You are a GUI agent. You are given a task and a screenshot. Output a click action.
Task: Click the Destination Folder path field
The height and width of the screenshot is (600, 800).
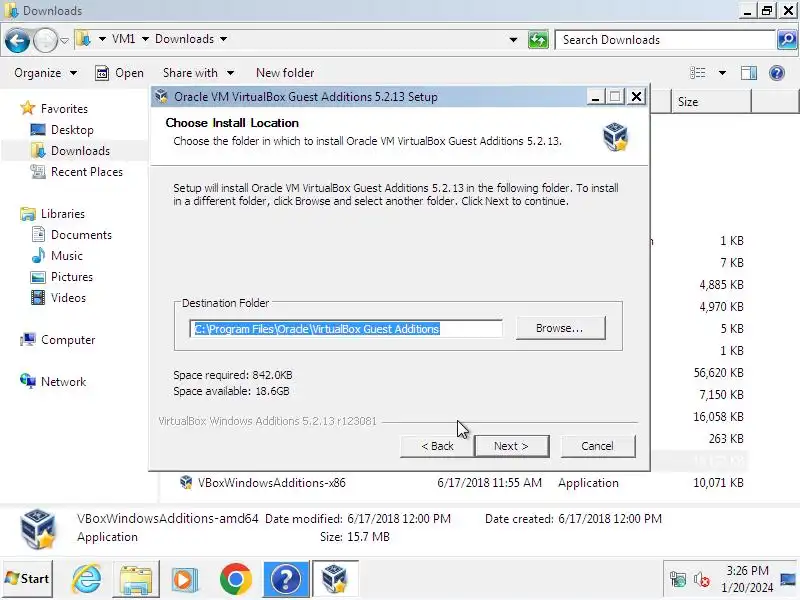[346, 329]
